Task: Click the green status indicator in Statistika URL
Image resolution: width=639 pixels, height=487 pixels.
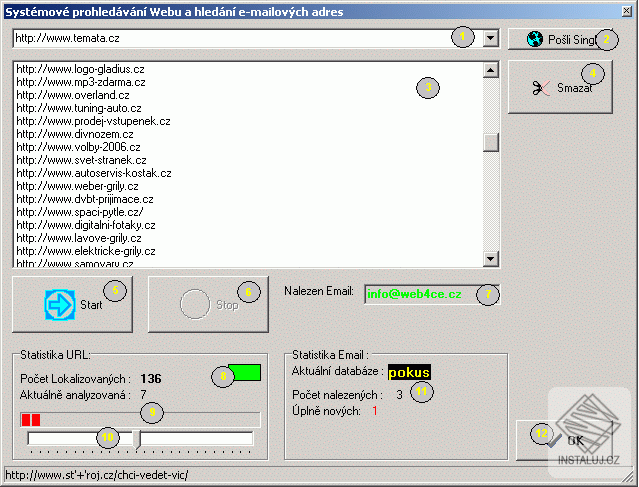Action: (244, 372)
